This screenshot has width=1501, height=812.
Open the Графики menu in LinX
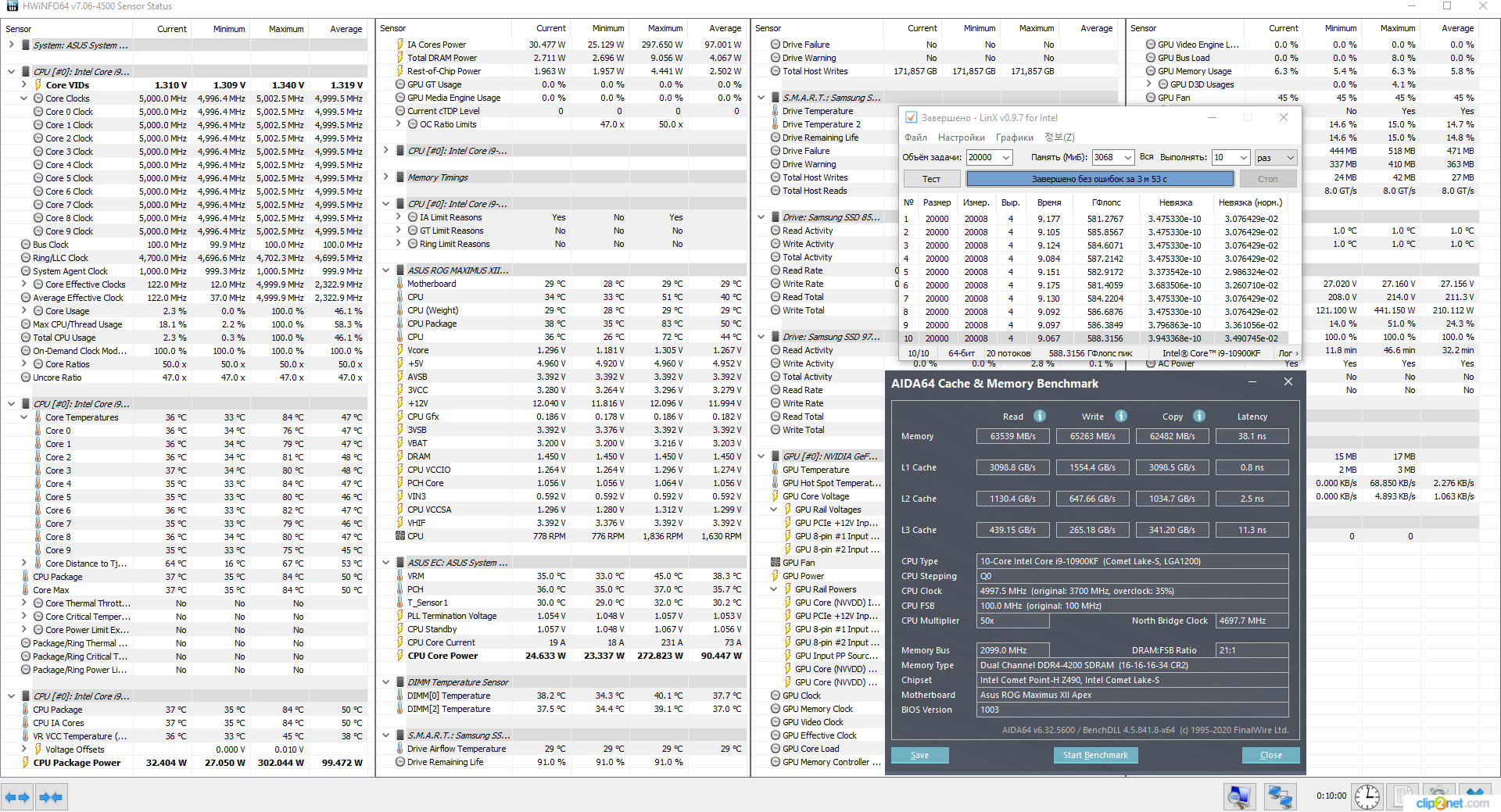pyautogui.click(x=1015, y=138)
